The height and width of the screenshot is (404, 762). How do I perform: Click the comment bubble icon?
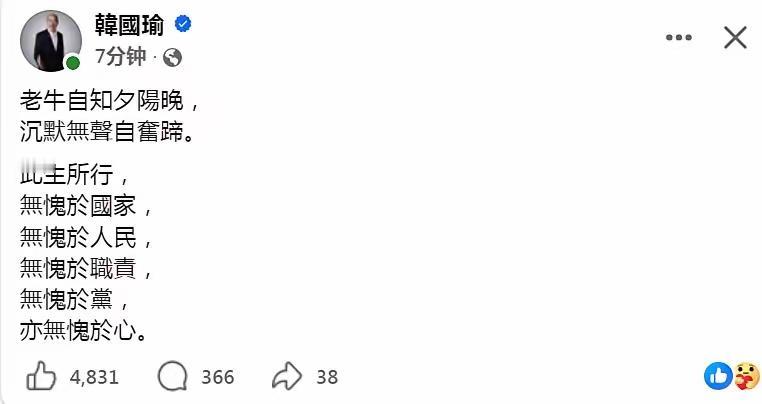point(173,377)
